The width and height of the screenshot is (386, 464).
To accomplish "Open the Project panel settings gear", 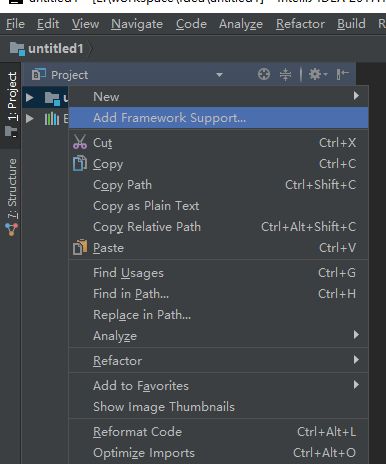I will pyautogui.click(x=318, y=74).
